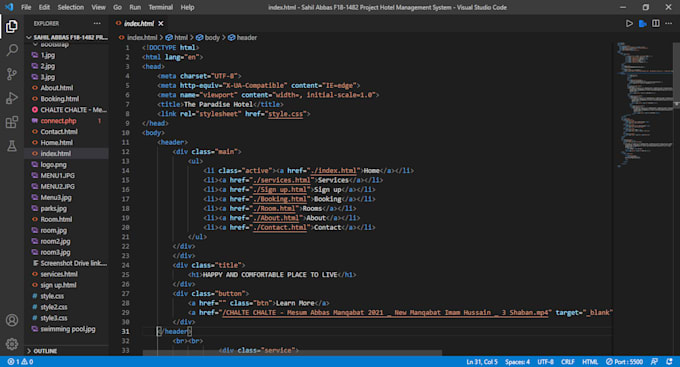Image resolution: width=680 pixels, height=367 pixels.
Task: Open the Search view in activity bar
Action: [12, 50]
